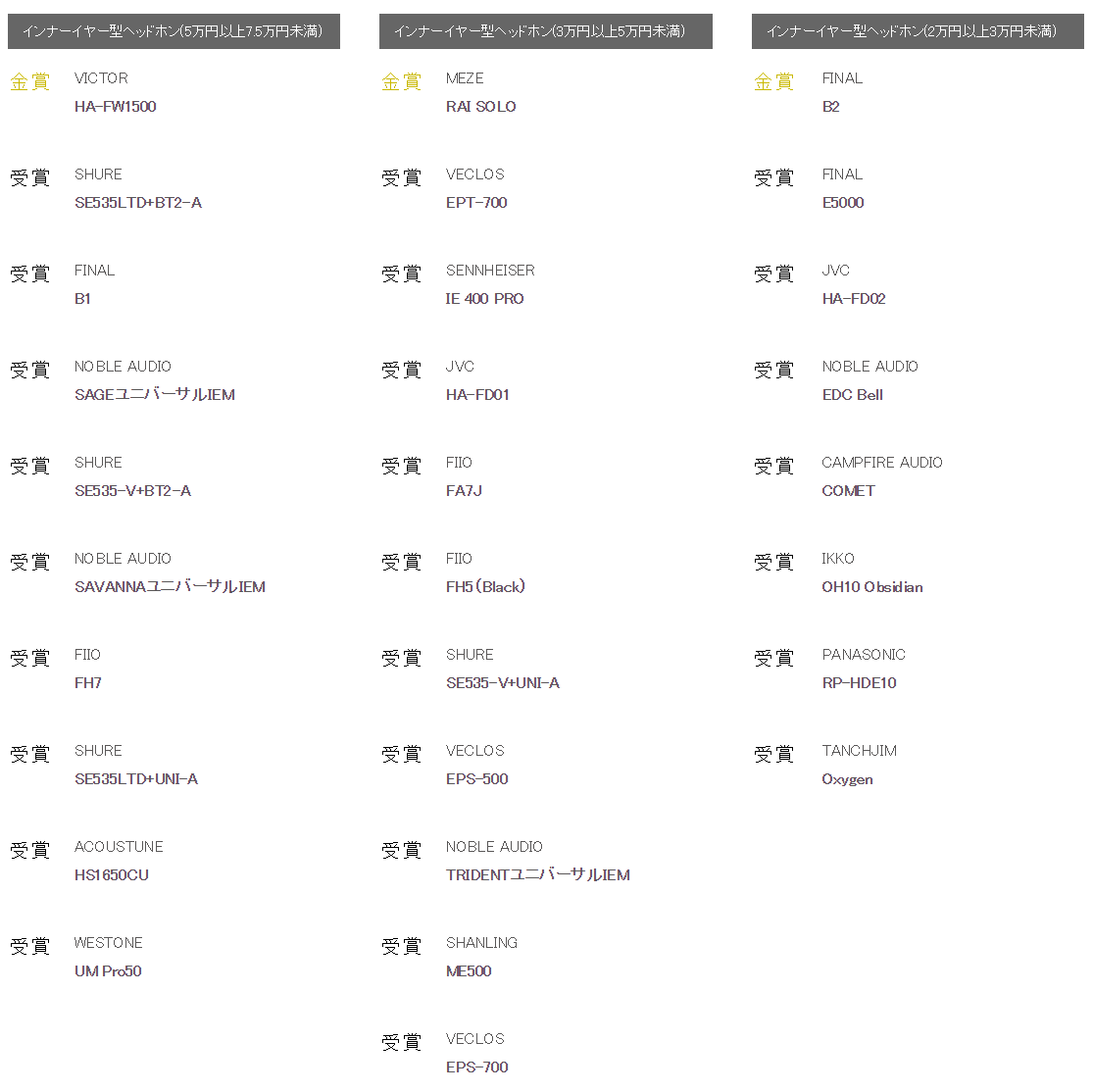Click the SHURE SE535LTD+BT2-A link
Image resolution: width=1093 pixels, height=1092 pixels.
tap(138, 203)
